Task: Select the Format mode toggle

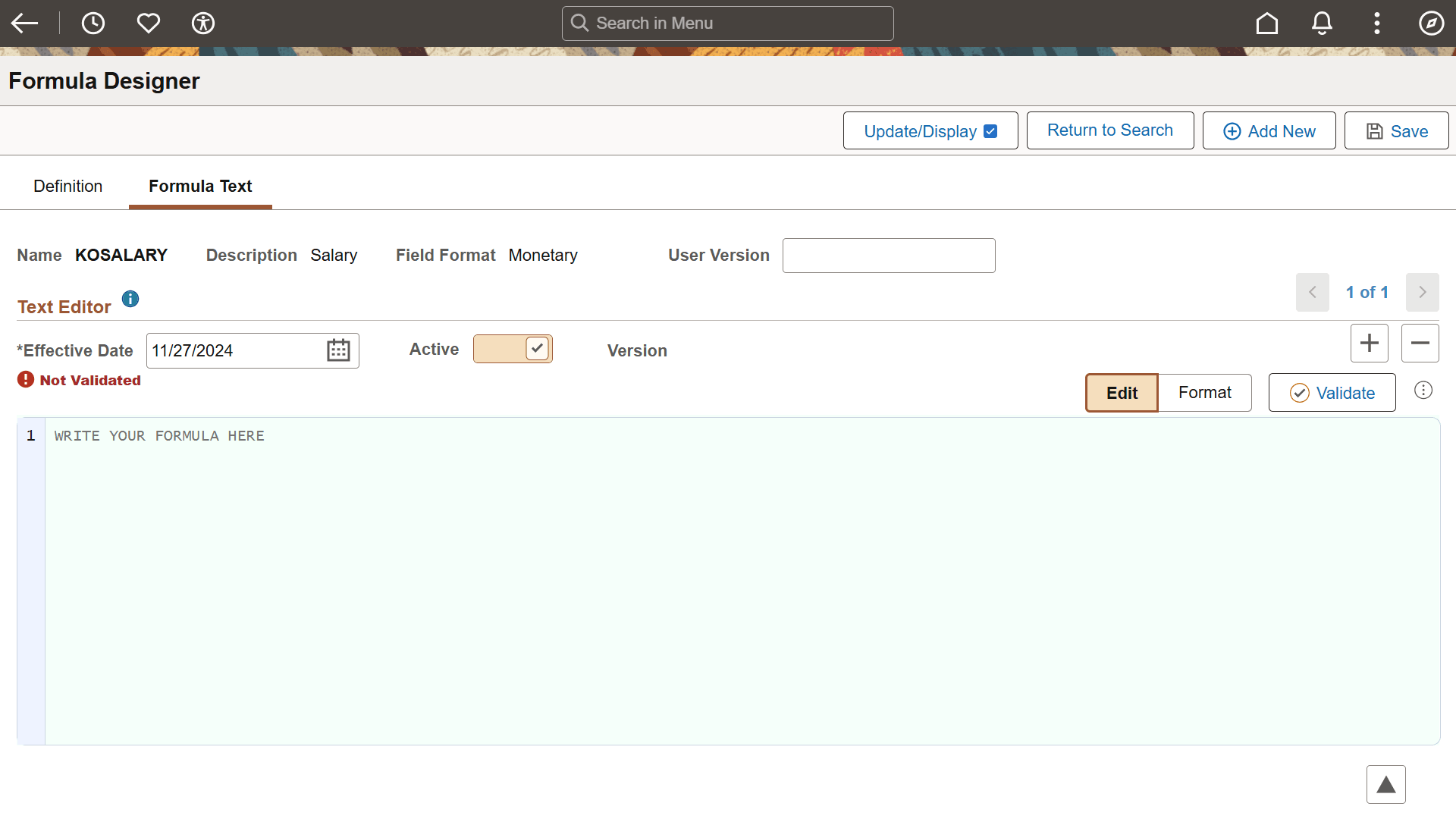Action: [1204, 393]
